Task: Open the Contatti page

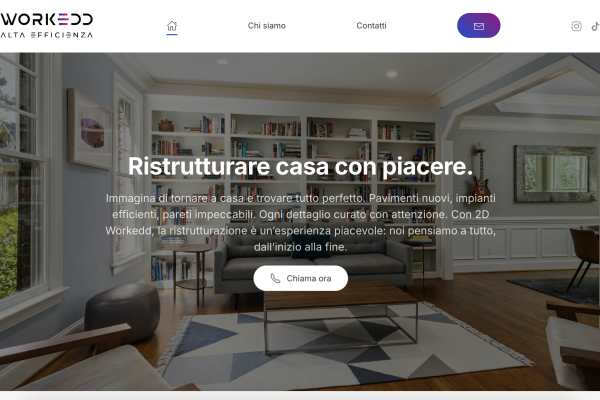Action: [371, 26]
